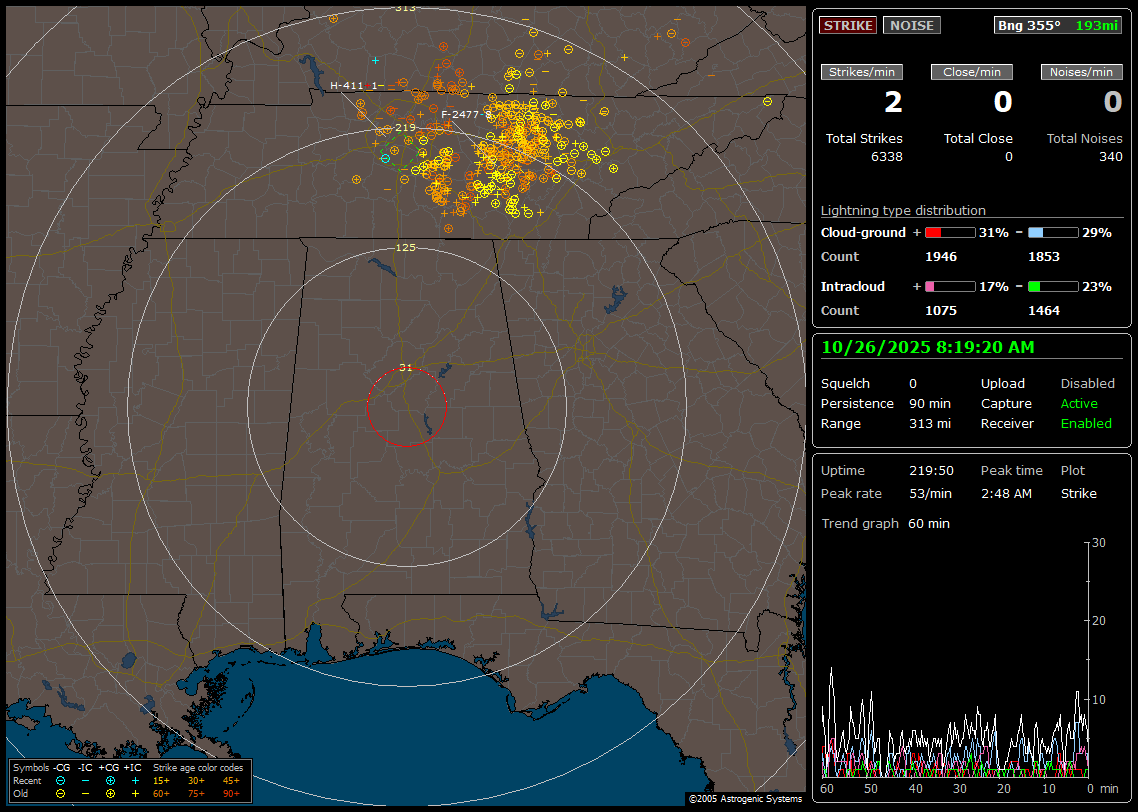Click the Old +IC yellow plus symbol
The height and width of the screenshot is (812, 1138).
[135, 793]
